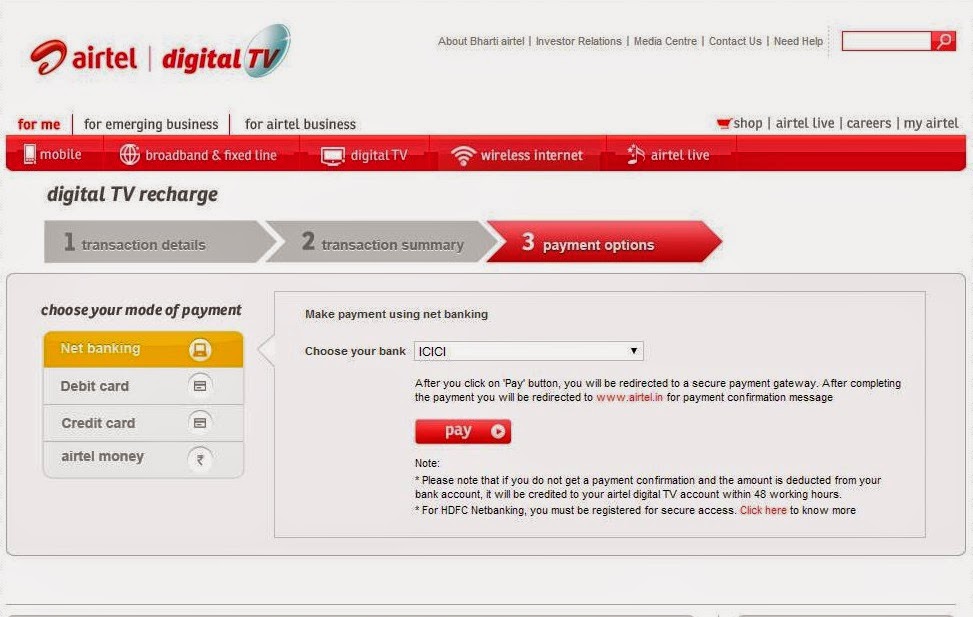Click the red pay button
Image resolution: width=973 pixels, height=617 pixels.
(x=463, y=431)
